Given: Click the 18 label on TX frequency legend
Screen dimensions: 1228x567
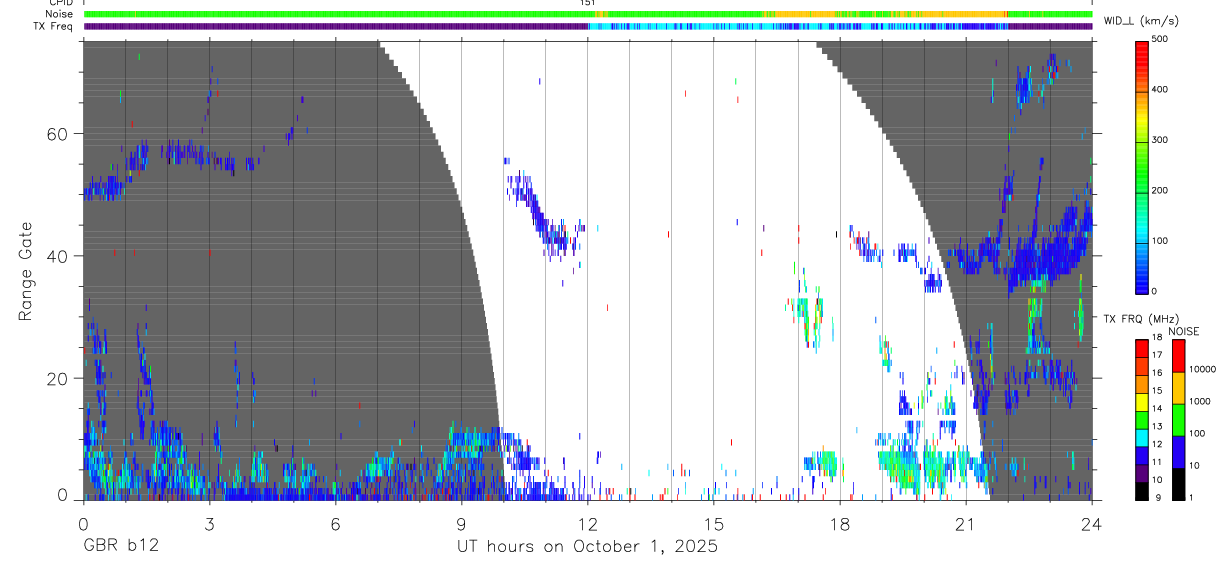Looking at the screenshot, I should 1158,338.
